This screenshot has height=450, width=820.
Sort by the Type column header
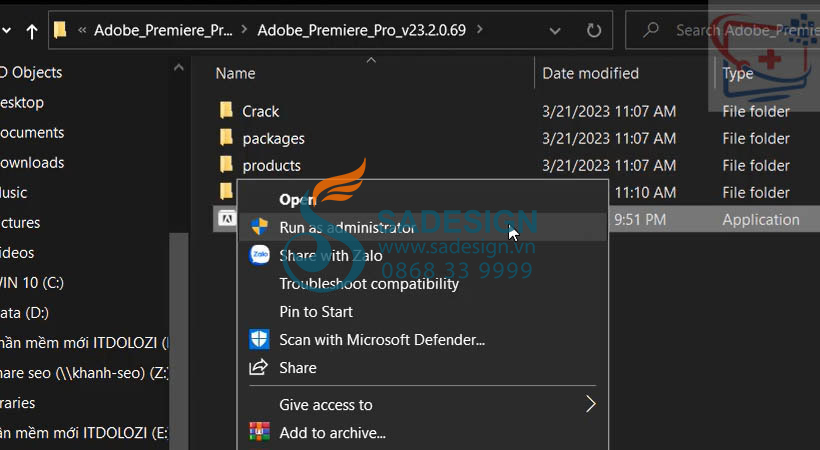click(x=737, y=73)
